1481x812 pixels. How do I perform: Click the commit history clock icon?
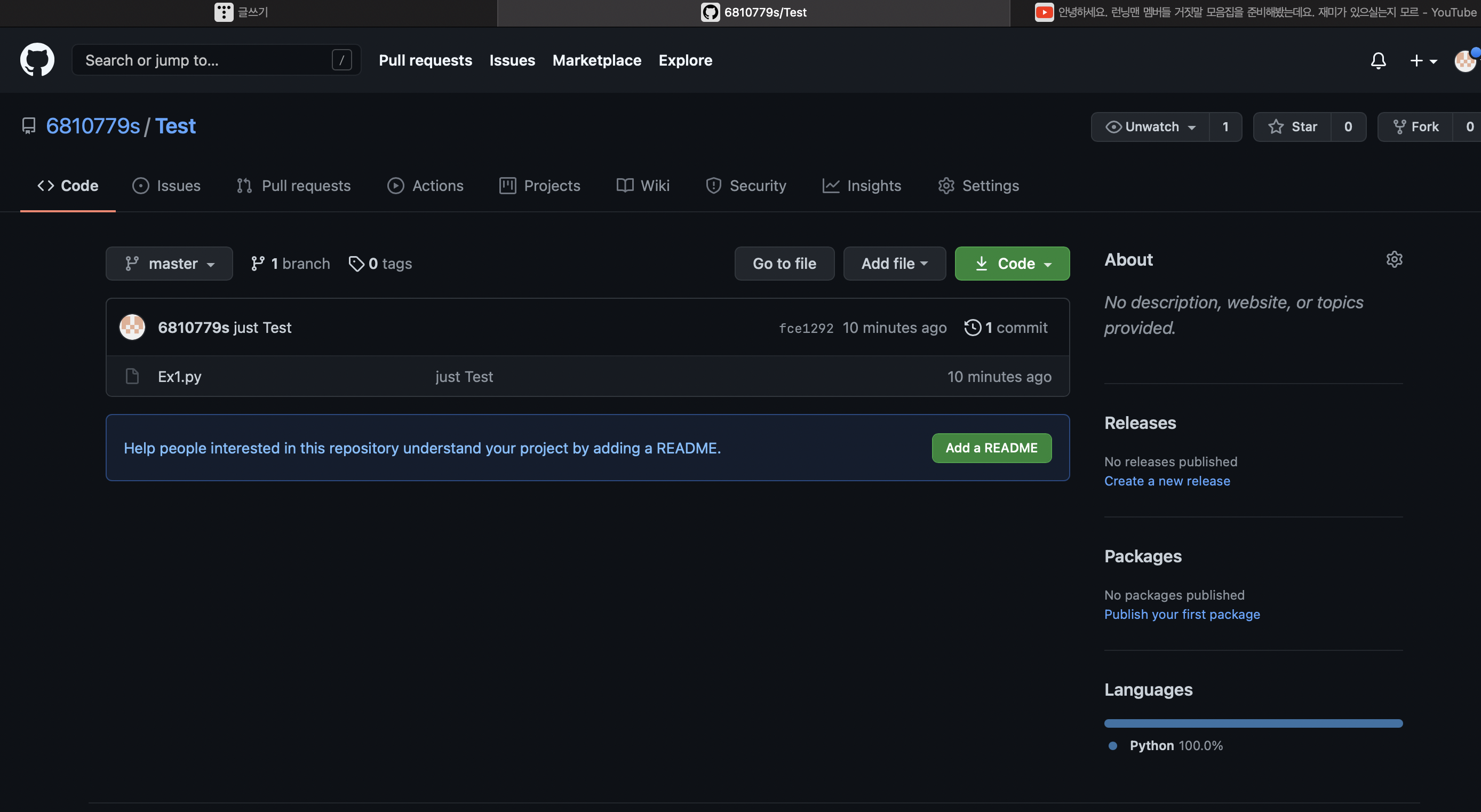pyautogui.click(x=972, y=327)
